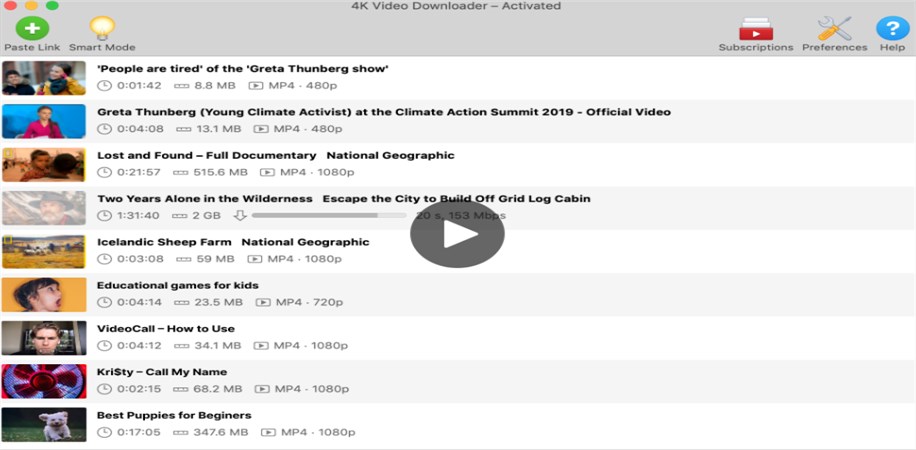Click title 'Lost and Found – Full Documentary'

[x=206, y=155]
